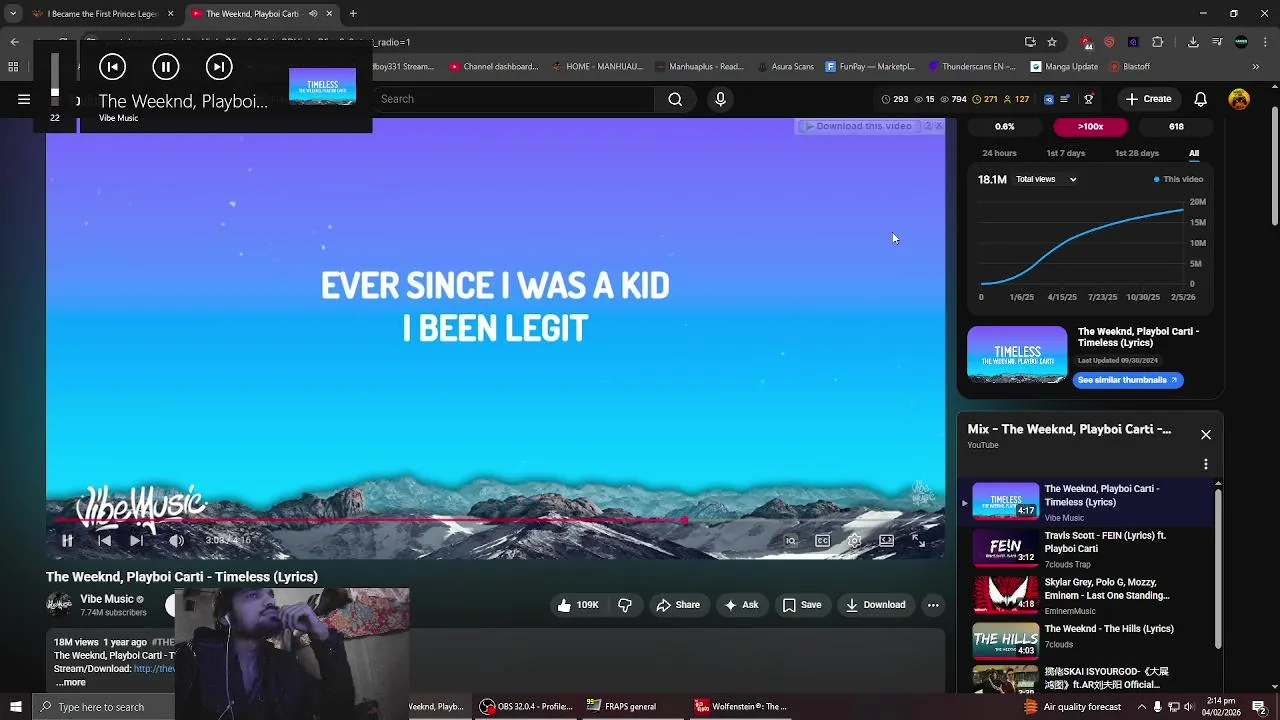Play Travis Scott - FEIN (Lyrics) from the Mix
The width and height of the screenshot is (1280, 720).
[x=1090, y=549]
